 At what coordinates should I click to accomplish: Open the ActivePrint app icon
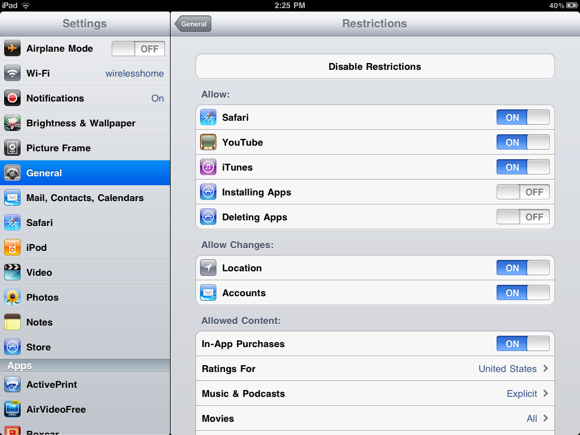click(x=12, y=385)
